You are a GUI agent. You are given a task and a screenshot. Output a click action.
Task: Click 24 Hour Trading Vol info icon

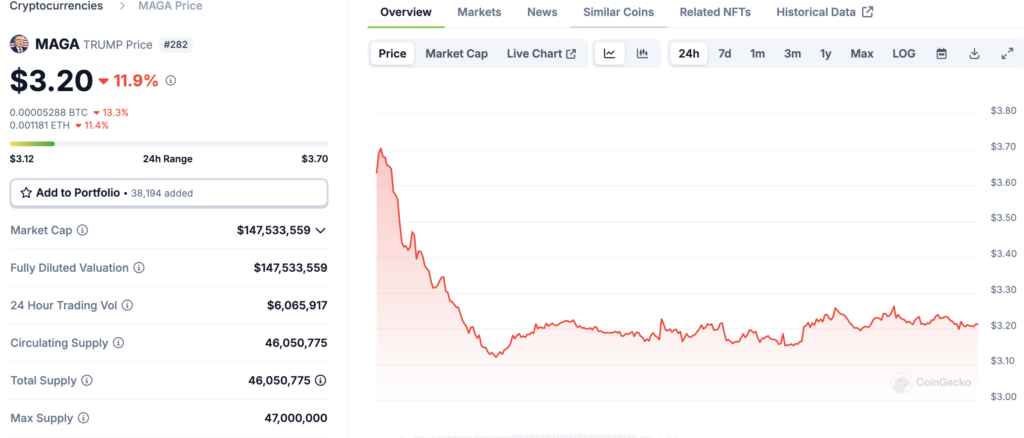[x=127, y=305]
